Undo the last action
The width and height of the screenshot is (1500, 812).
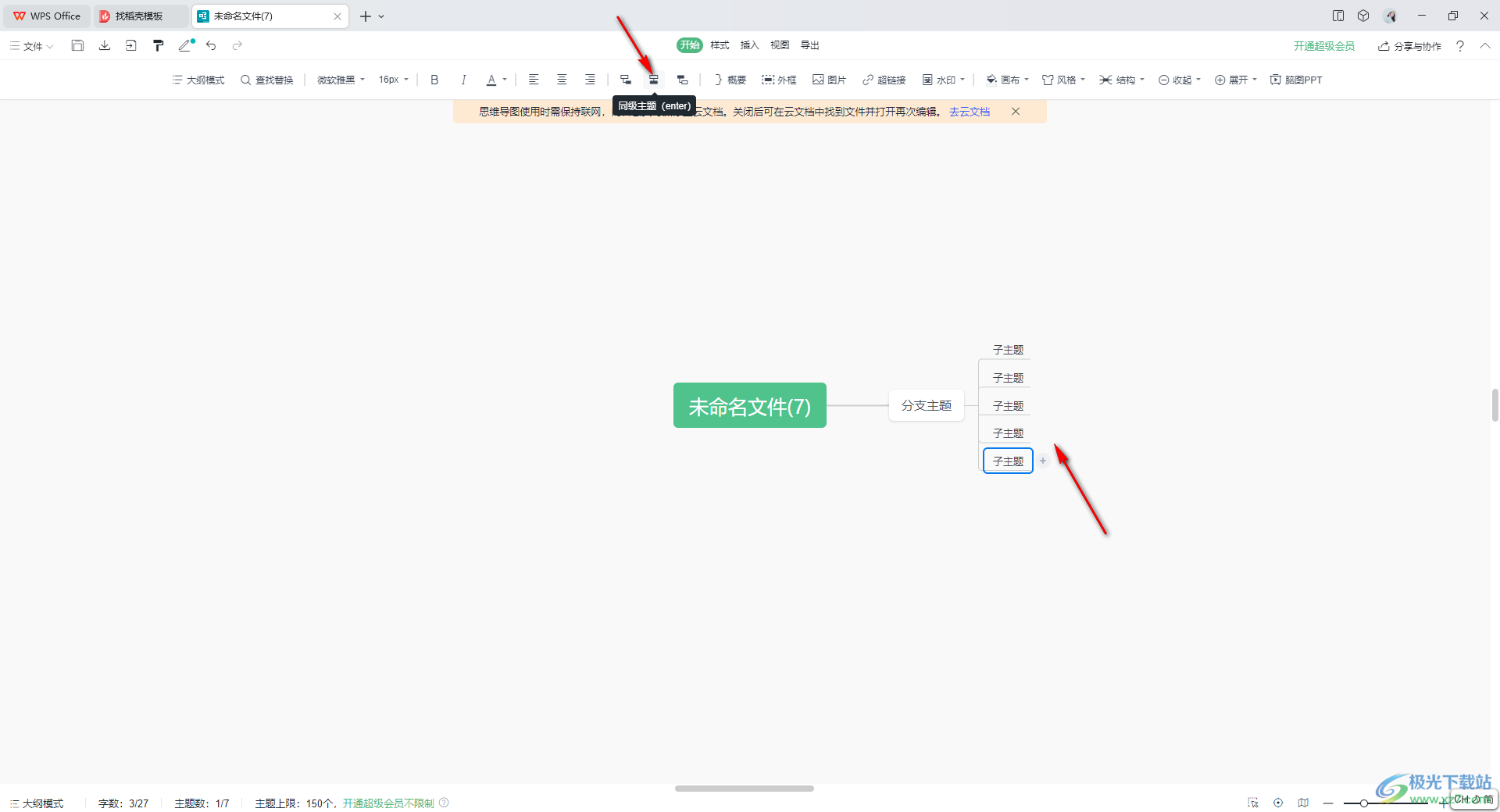tap(211, 46)
